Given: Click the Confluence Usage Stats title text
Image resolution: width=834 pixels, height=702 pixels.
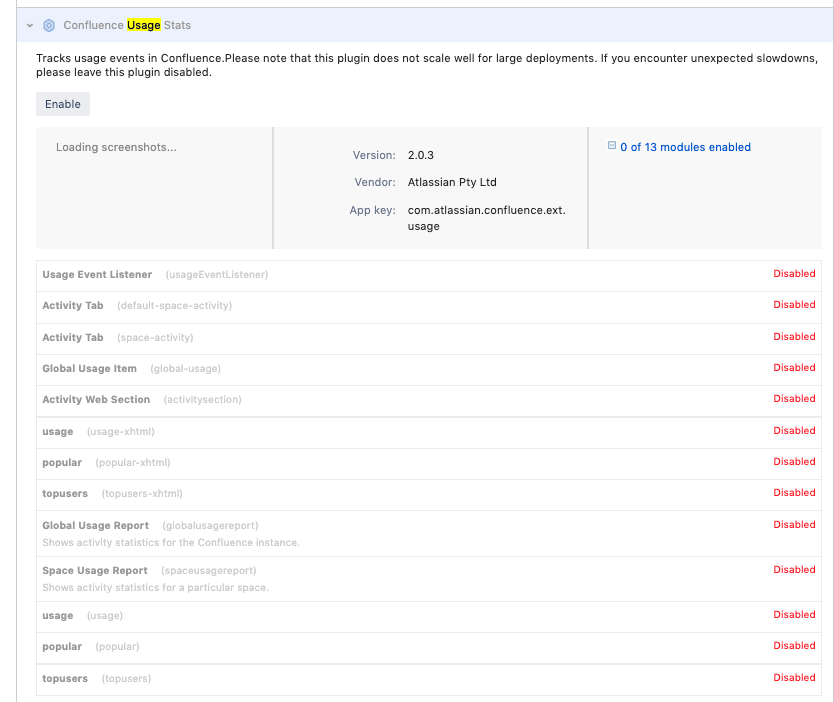Looking at the screenshot, I should 127,25.
